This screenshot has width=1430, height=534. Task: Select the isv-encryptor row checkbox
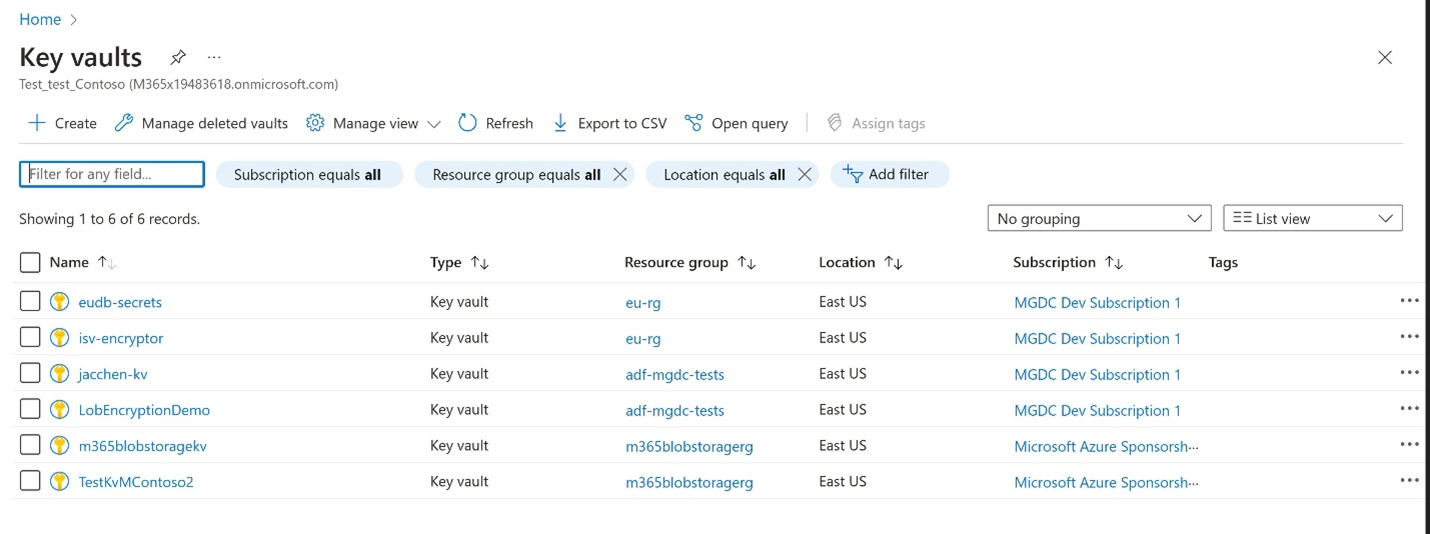30,338
